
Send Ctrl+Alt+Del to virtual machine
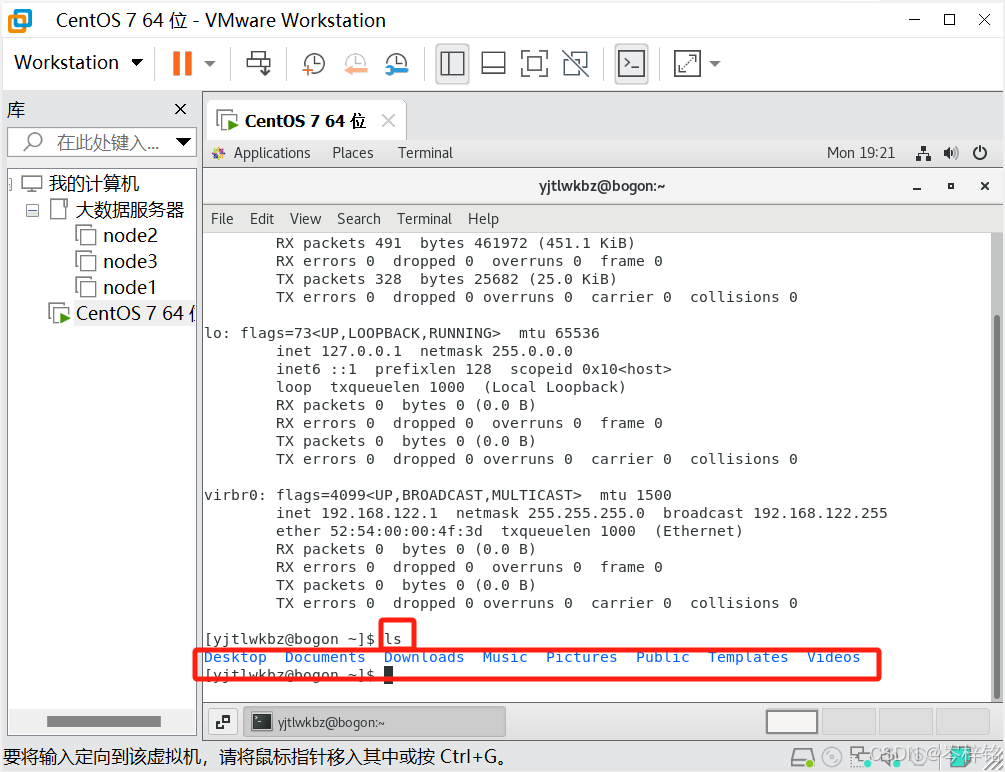tap(259, 63)
